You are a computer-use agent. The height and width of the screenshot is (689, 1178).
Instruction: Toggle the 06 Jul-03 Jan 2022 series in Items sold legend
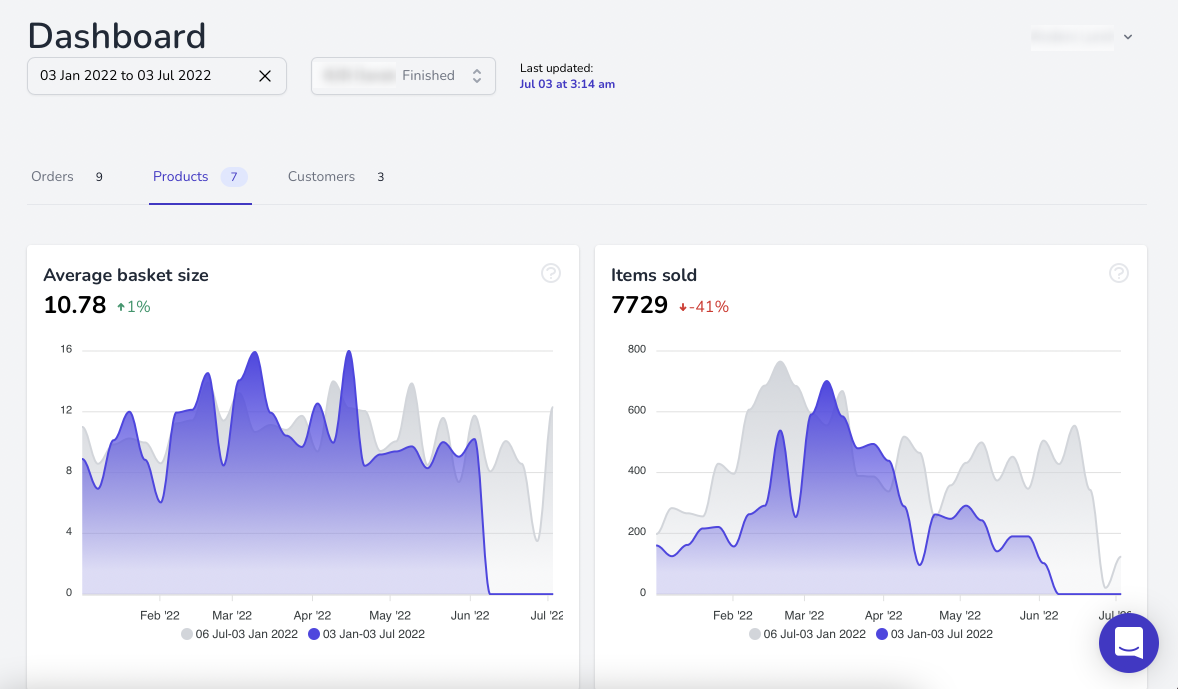[x=807, y=634]
